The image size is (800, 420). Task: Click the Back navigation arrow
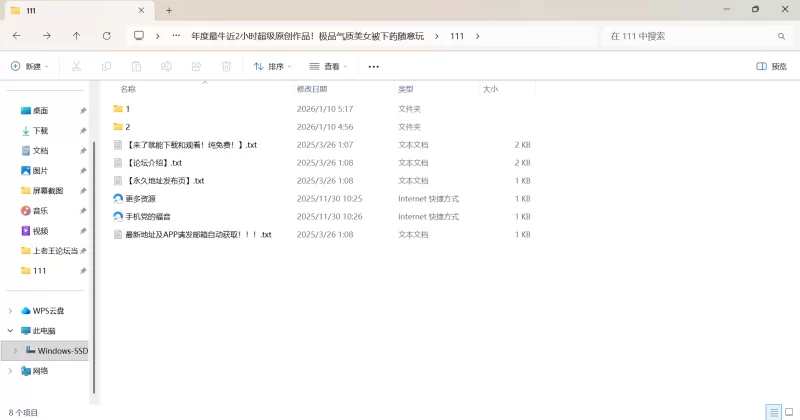pos(17,36)
